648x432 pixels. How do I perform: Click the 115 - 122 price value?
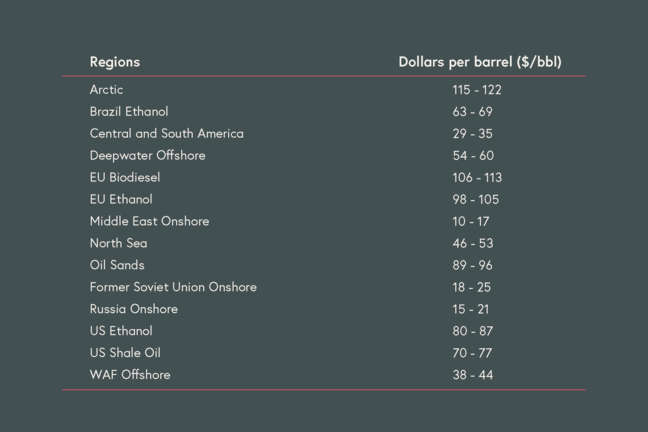476,90
